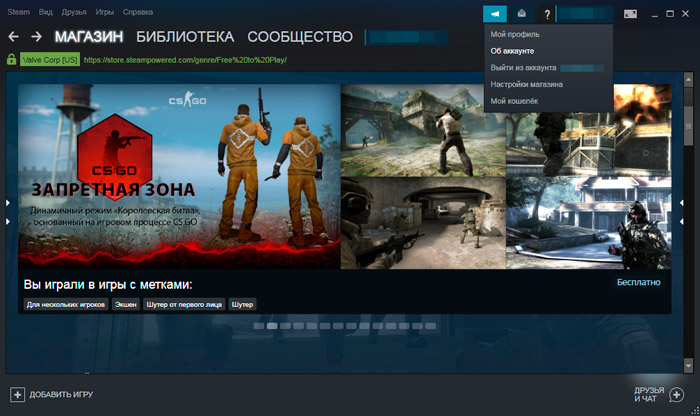Open ДРУЗЬЯ И ЧАТ
The width and height of the screenshot is (700, 416).
(x=649, y=395)
